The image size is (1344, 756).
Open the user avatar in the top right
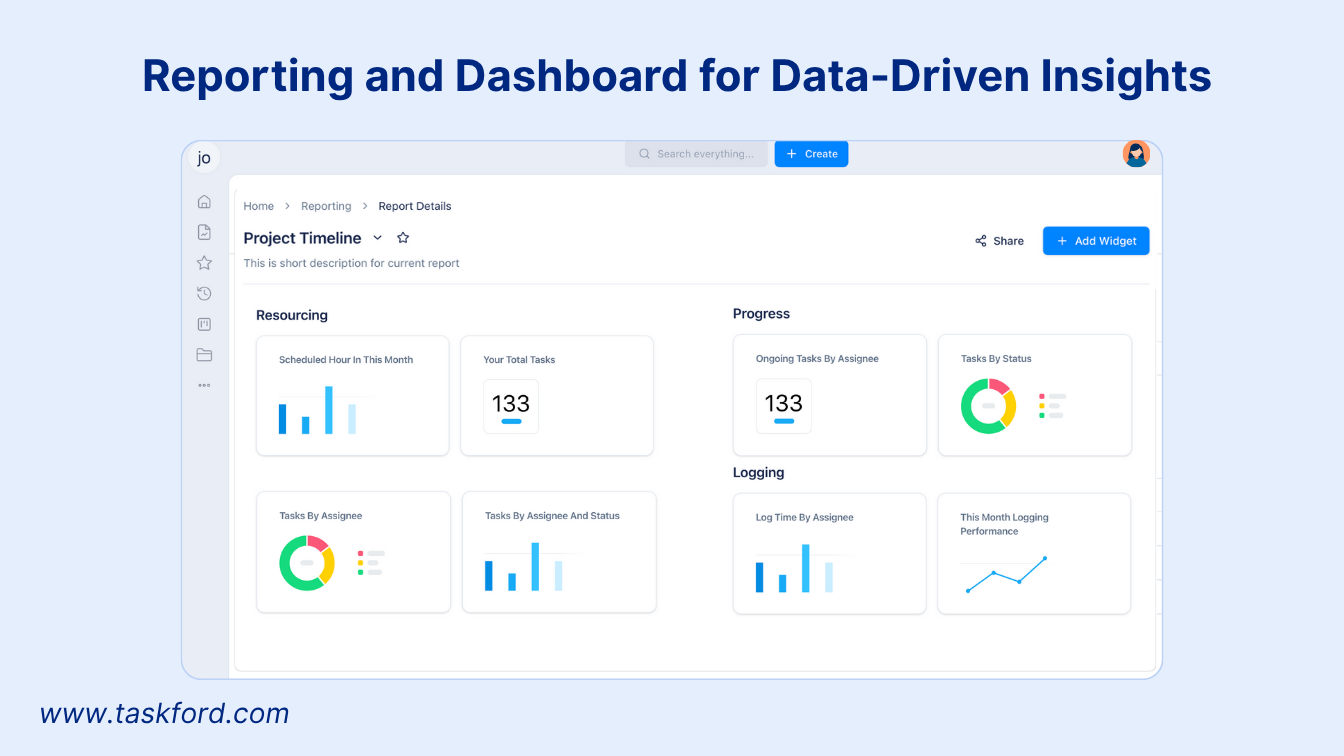(x=1136, y=154)
